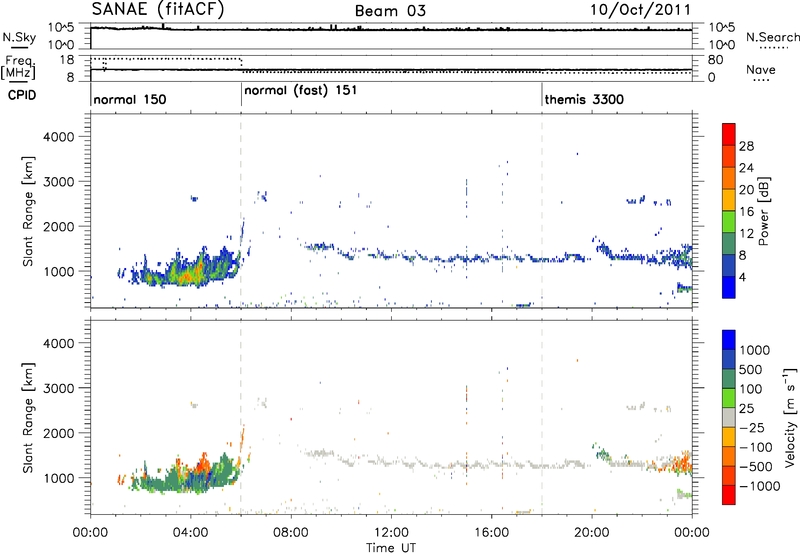Viewport: 800px width, 554px height.
Task: Click the 80 tick of the Nave axis
Action: point(715,60)
